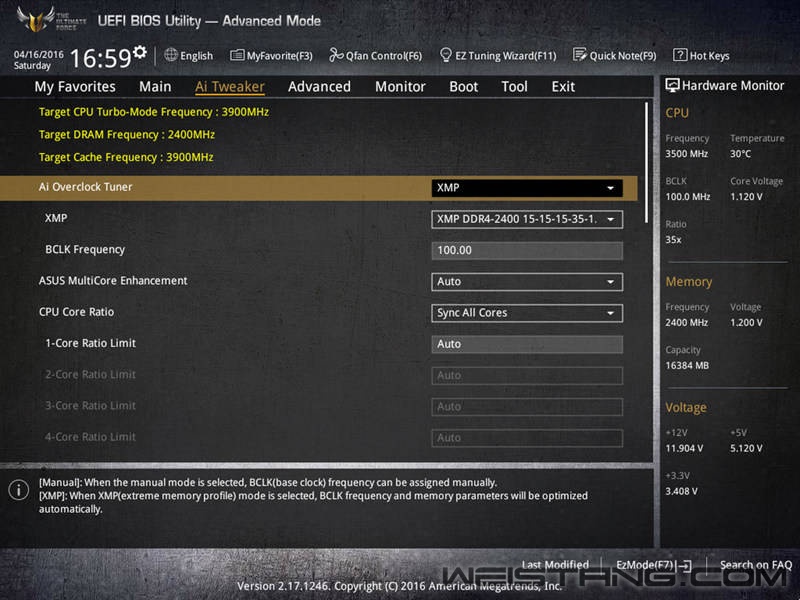Click the +5V reading 5.120 V

746,448
